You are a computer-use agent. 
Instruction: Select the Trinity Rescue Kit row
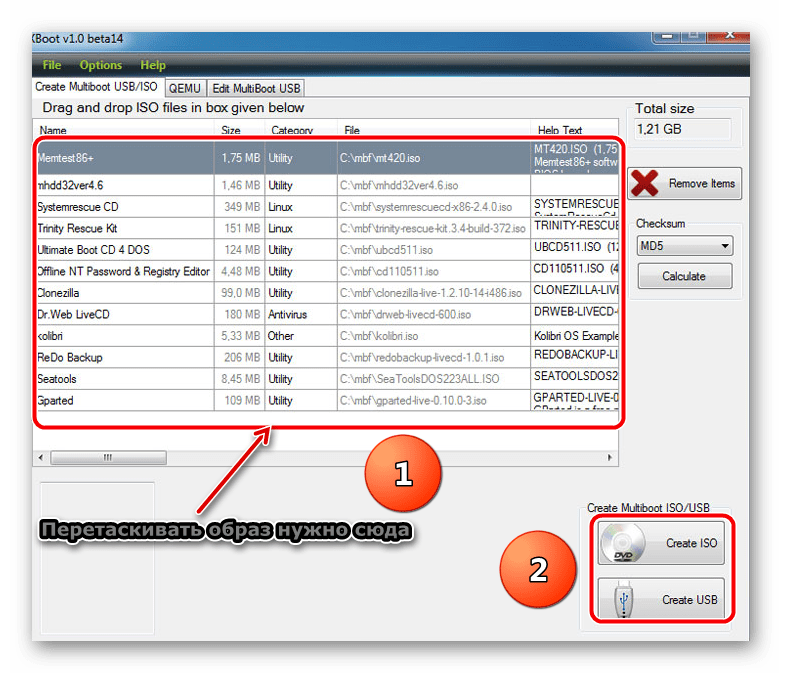(328, 228)
